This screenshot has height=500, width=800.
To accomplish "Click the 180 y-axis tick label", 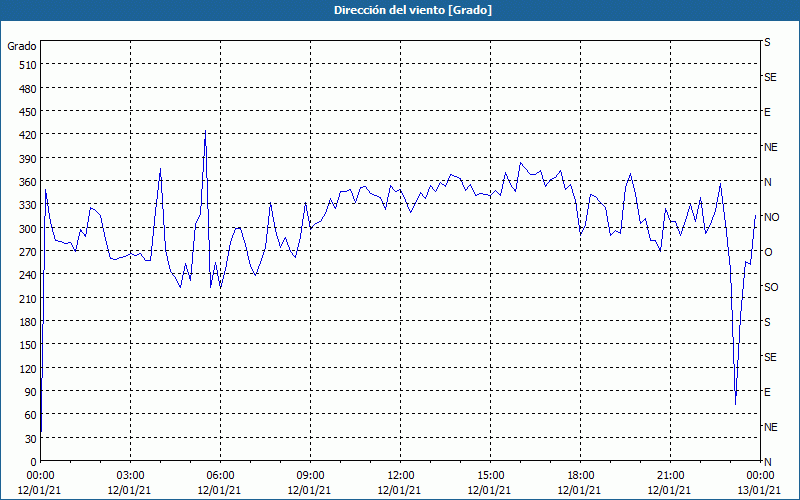I will click(x=28, y=322).
